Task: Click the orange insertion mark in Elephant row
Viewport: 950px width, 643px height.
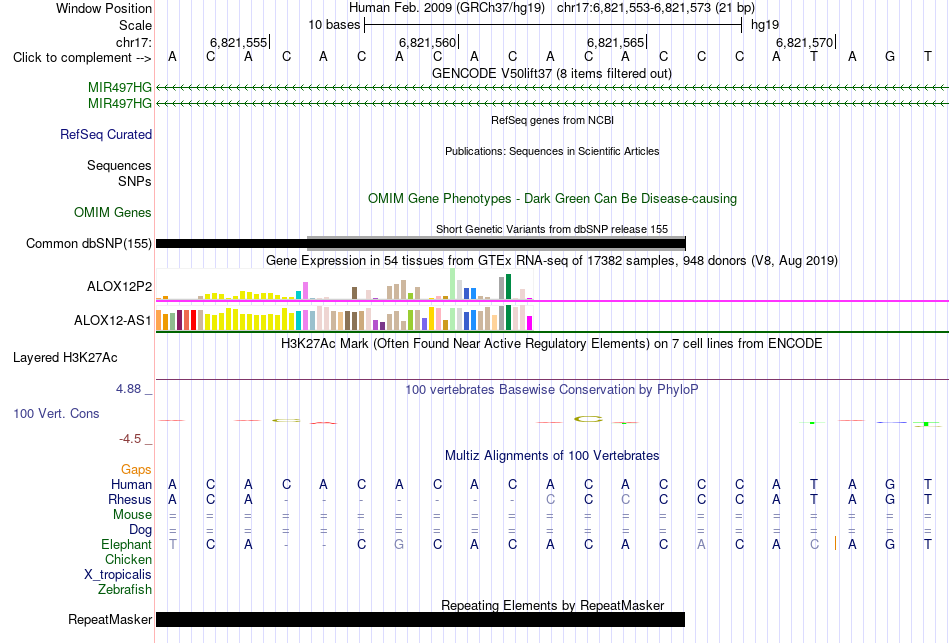Action: (835, 544)
